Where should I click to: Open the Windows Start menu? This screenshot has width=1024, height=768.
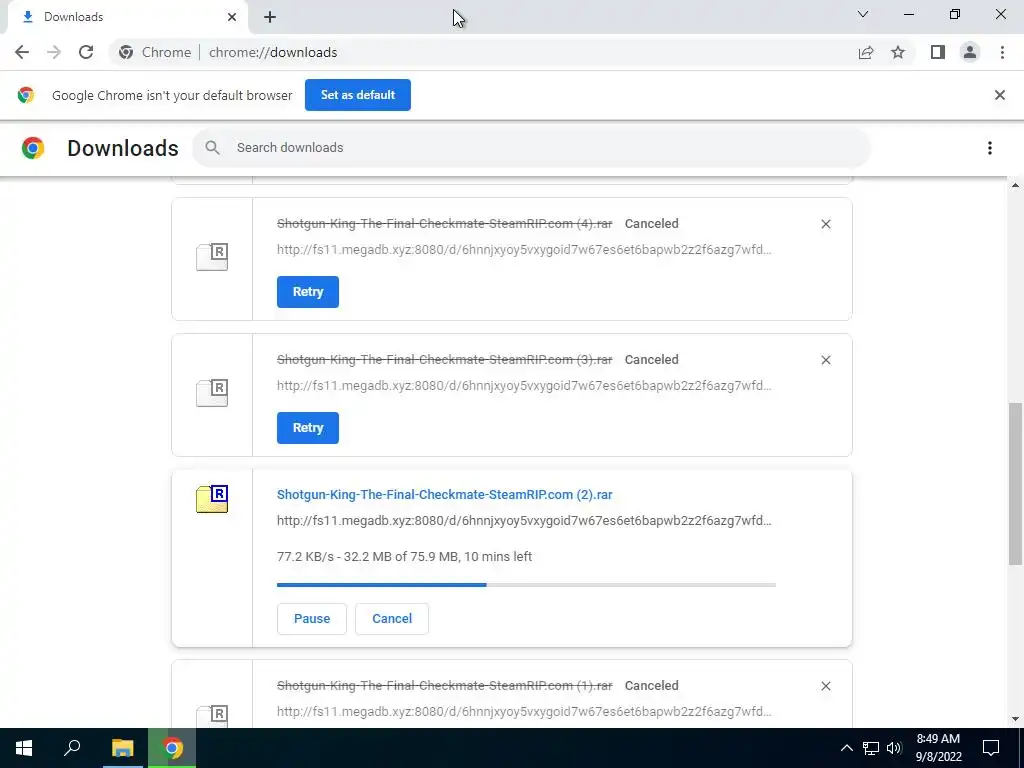tap(24, 748)
